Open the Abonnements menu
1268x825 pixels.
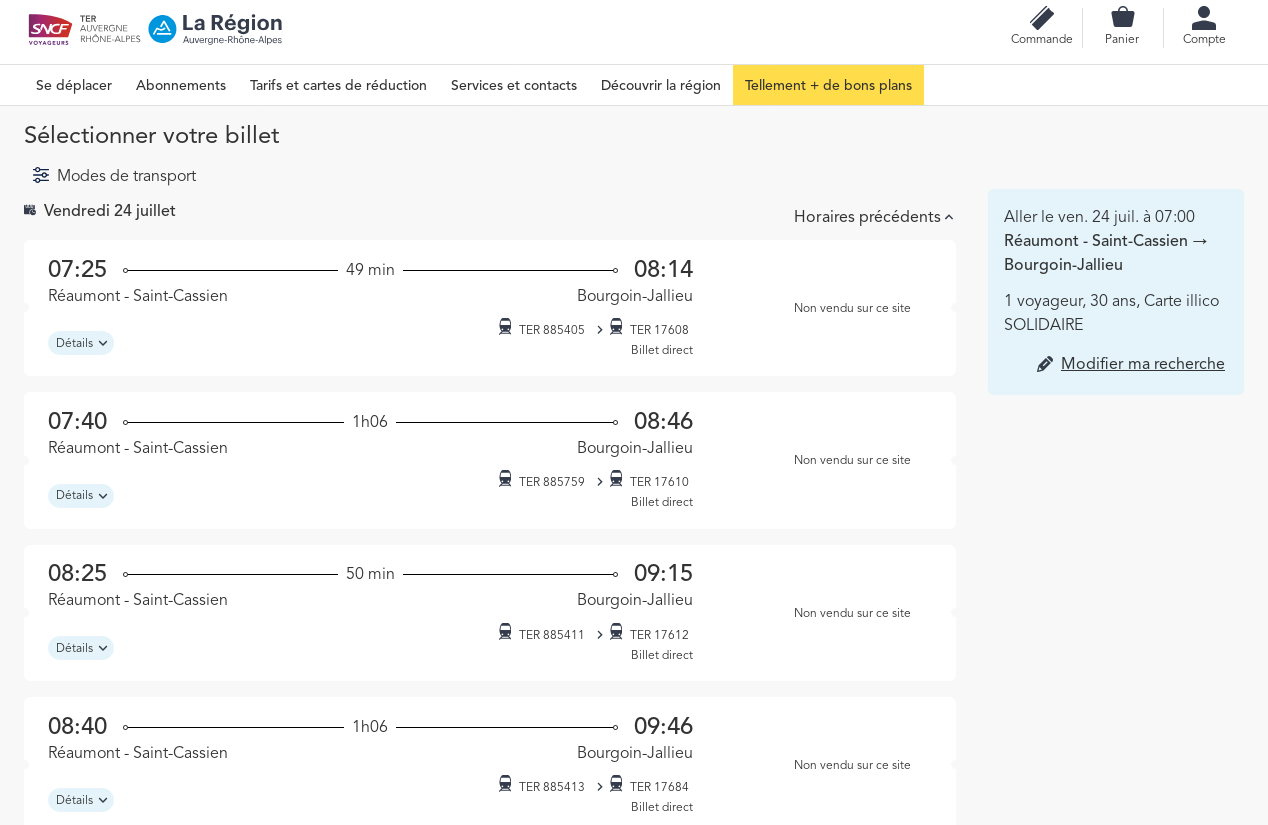(181, 85)
